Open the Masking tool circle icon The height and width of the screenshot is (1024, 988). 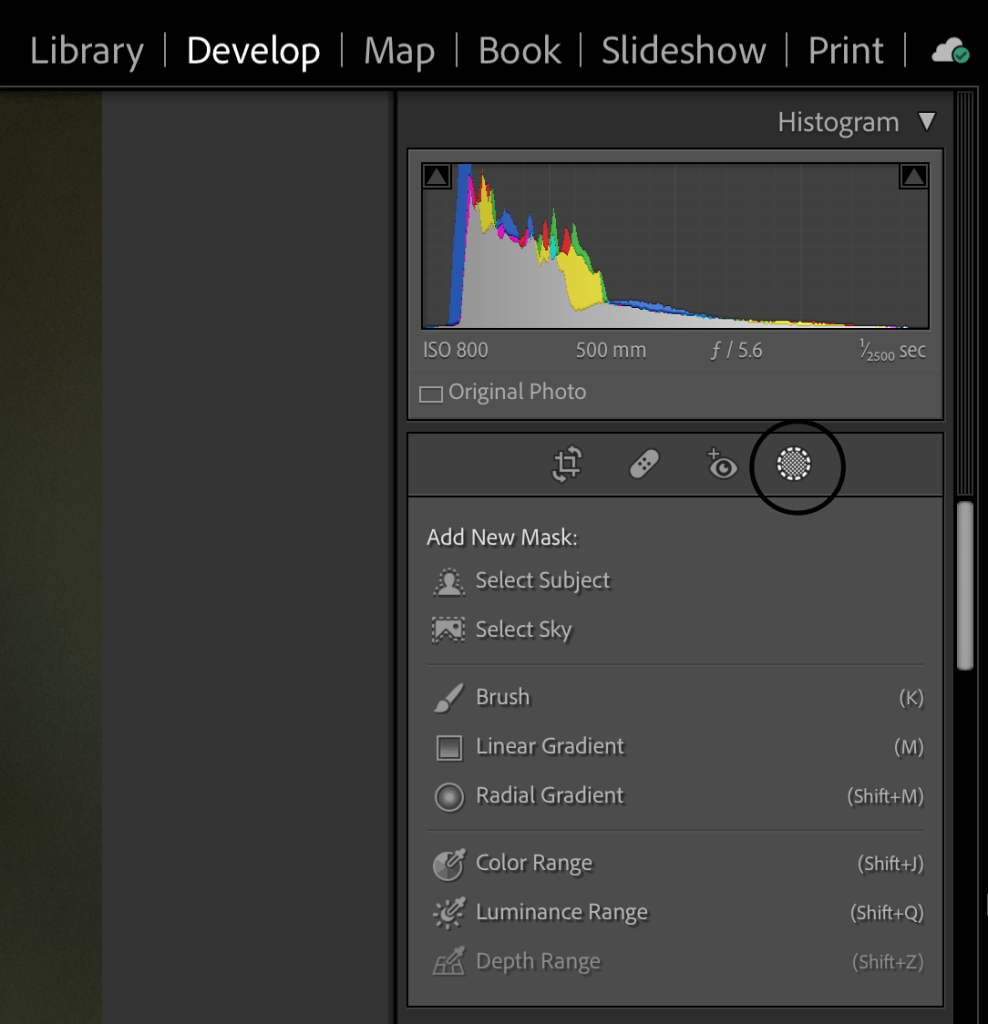pos(795,465)
